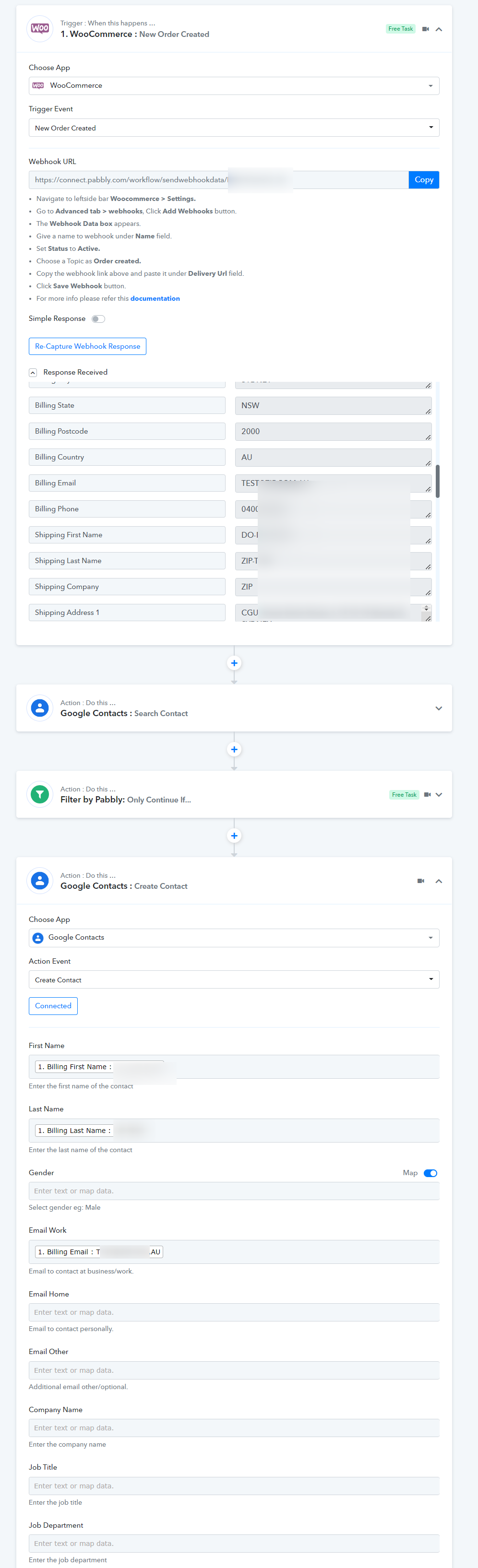Expand the Google Contacts Search Contact step

[439, 708]
